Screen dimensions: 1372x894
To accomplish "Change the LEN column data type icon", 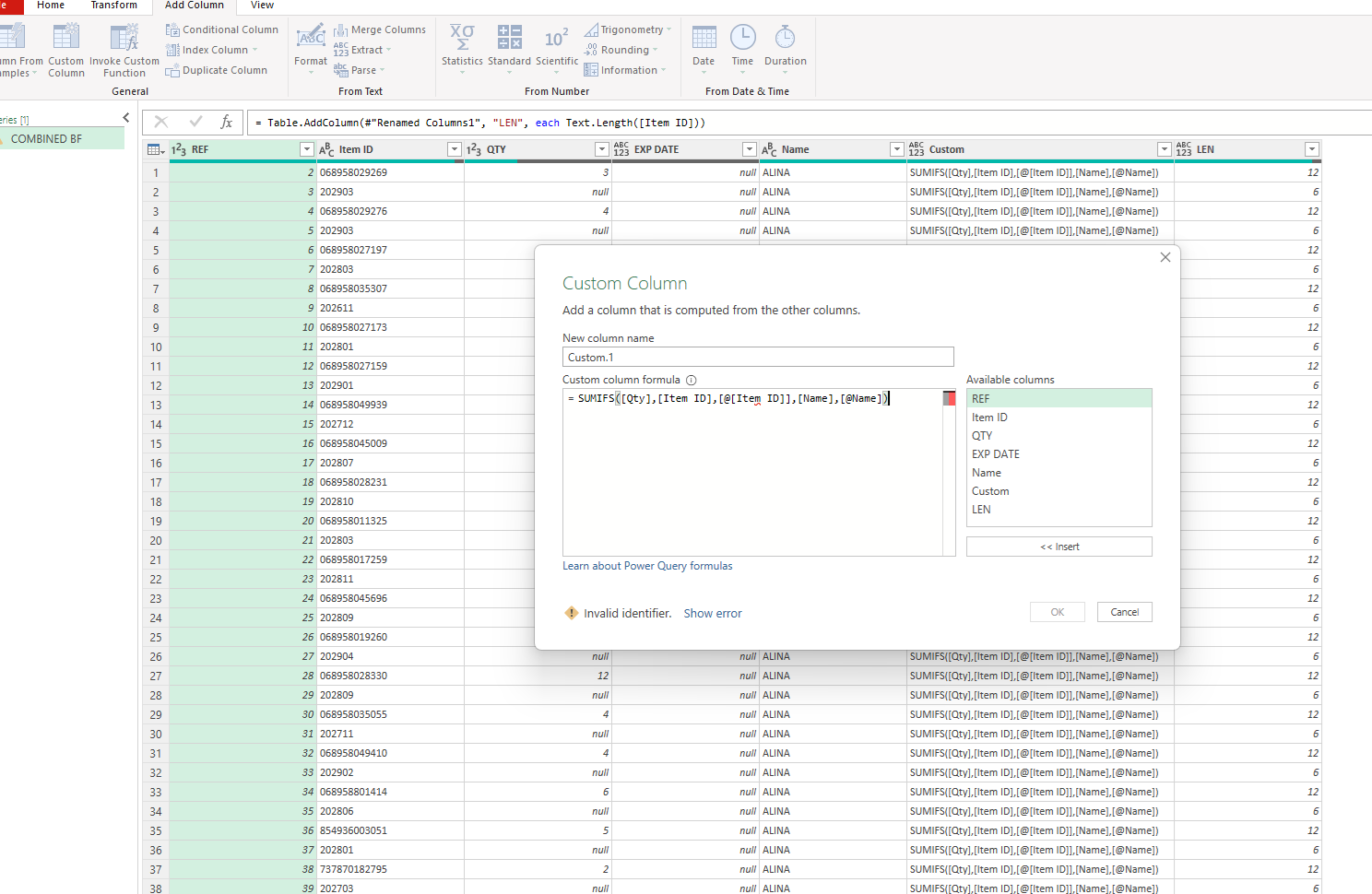I will tap(1184, 149).
